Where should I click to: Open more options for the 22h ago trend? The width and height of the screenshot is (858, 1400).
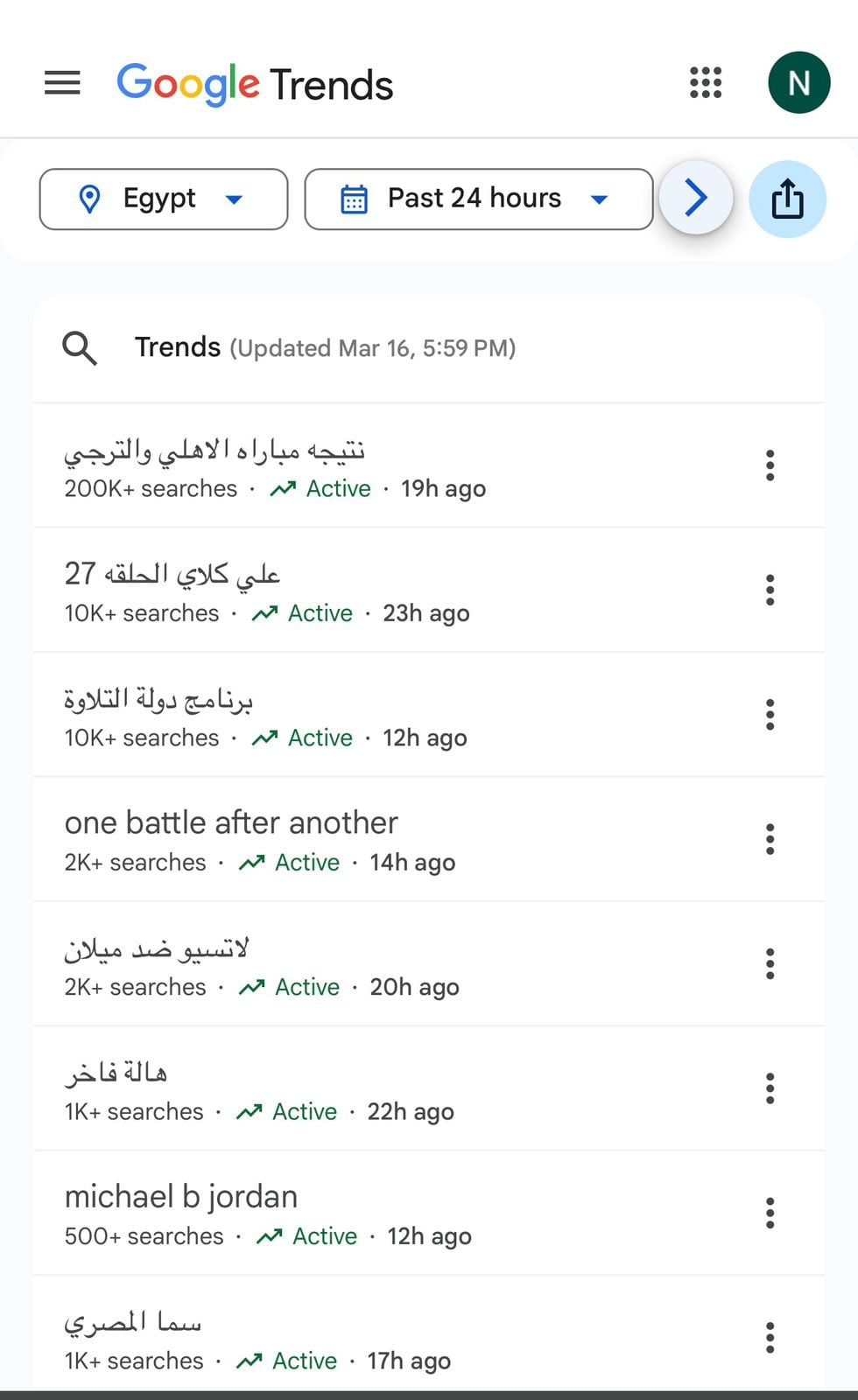770,1088
